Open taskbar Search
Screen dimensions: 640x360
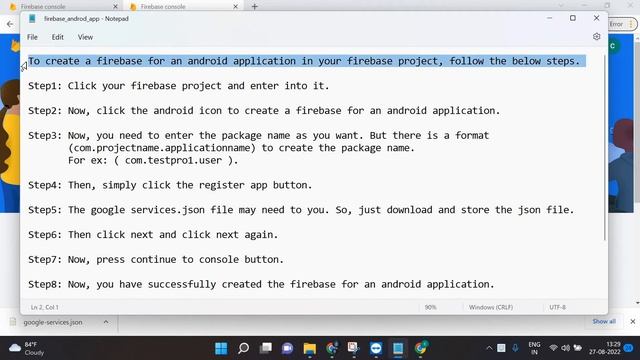(243, 348)
